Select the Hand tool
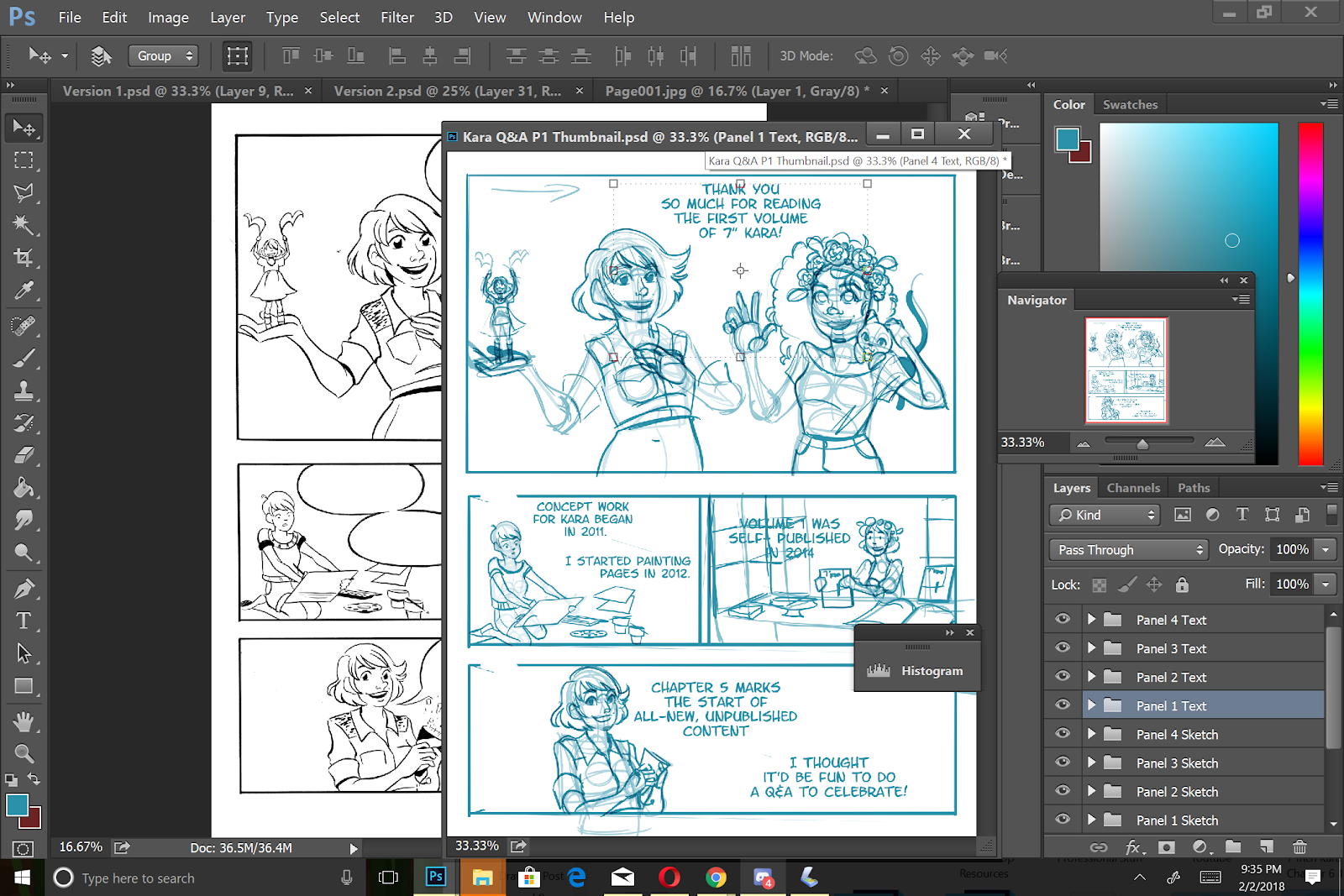1344x896 pixels. tap(24, 721)
